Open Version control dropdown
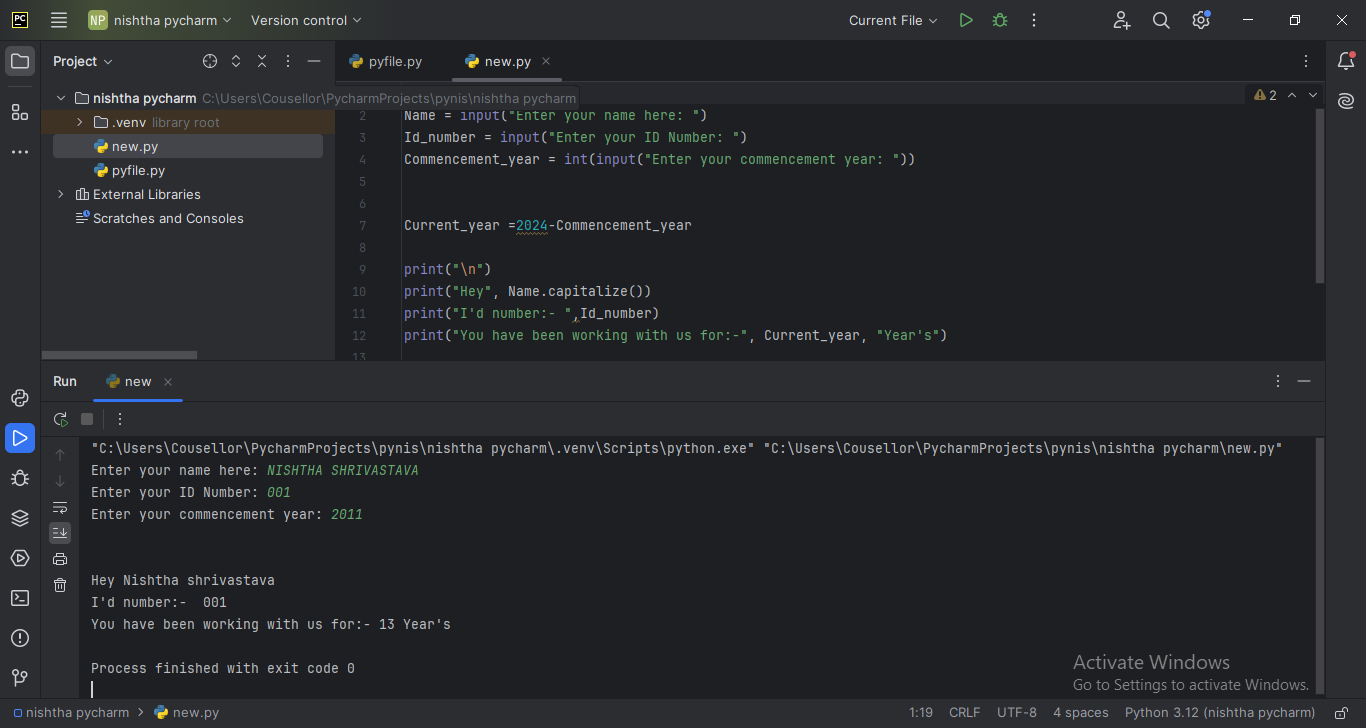This screenshot has height=728, width=1366. [x=306, y=20]
